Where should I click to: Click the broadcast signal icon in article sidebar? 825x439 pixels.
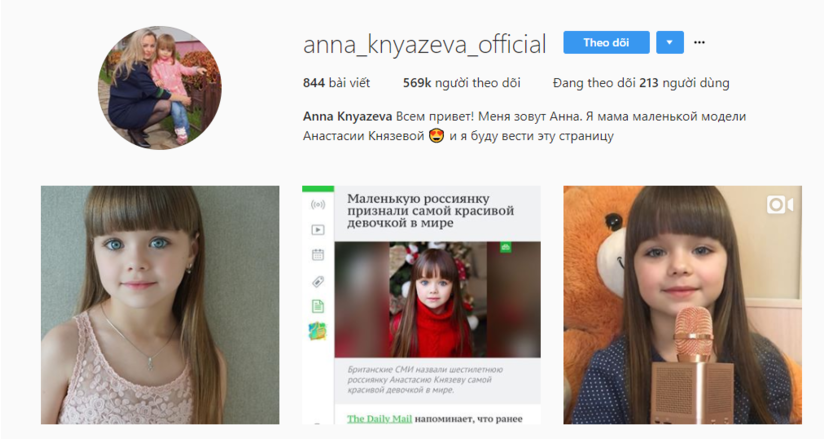point(318,204)
